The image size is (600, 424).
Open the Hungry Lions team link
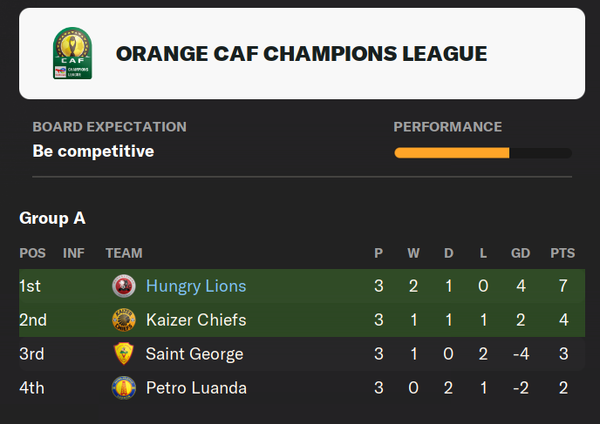click(x=196, y=286)
